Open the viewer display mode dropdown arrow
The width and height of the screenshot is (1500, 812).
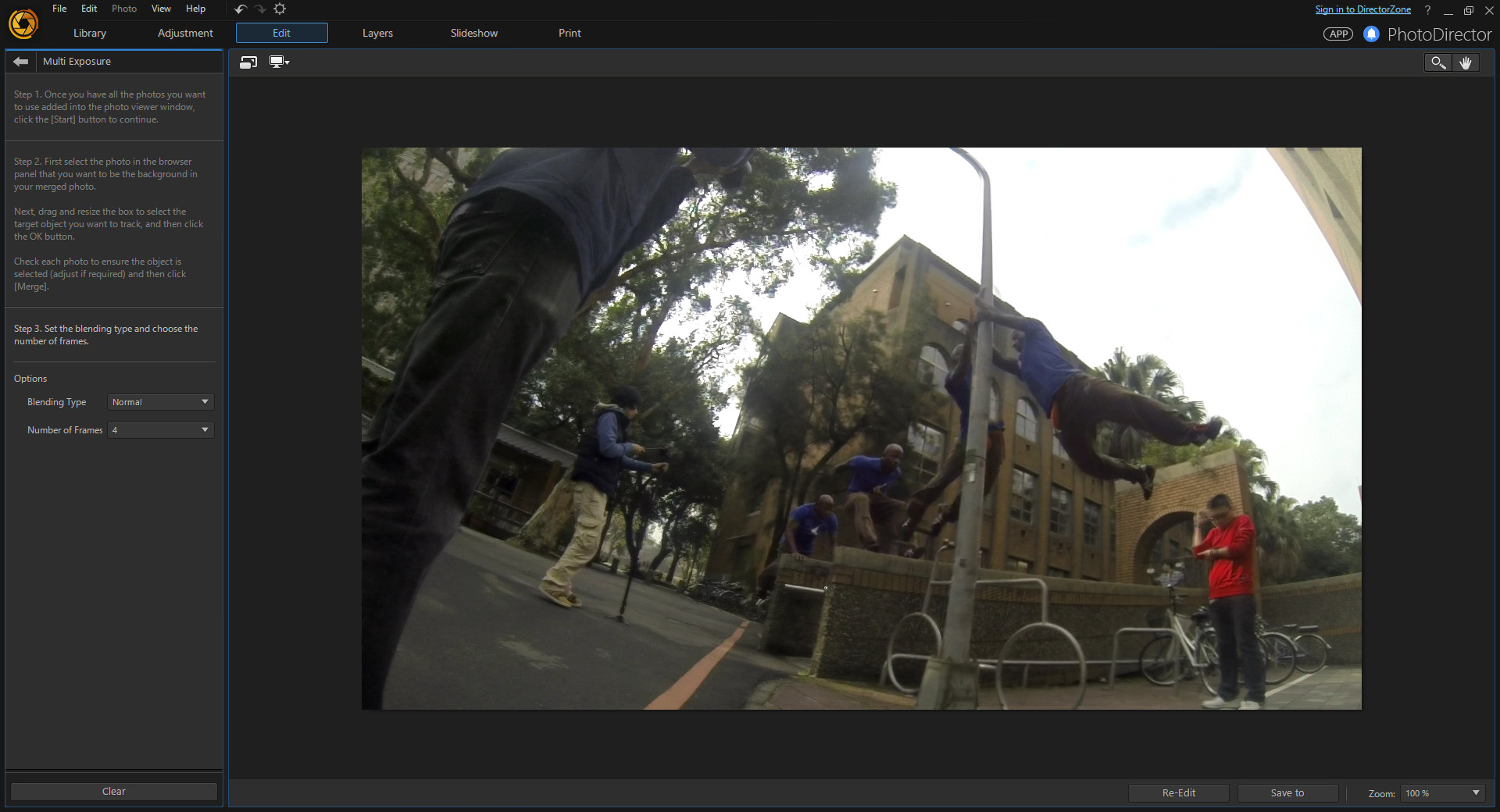pos(287,62)
